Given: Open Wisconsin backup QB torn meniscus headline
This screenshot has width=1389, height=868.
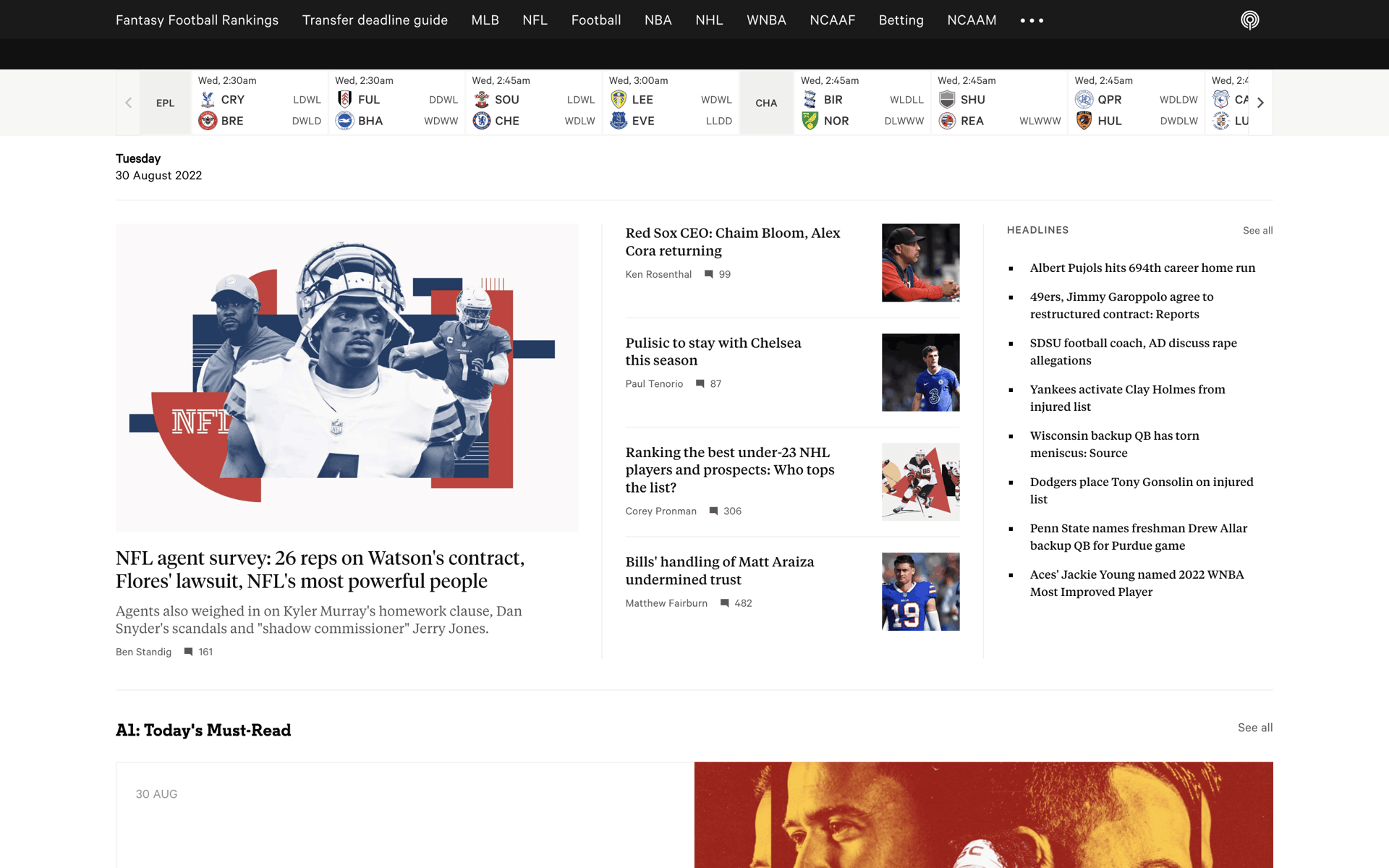Looking at the screenshot, I should (x=1114, y=444).
